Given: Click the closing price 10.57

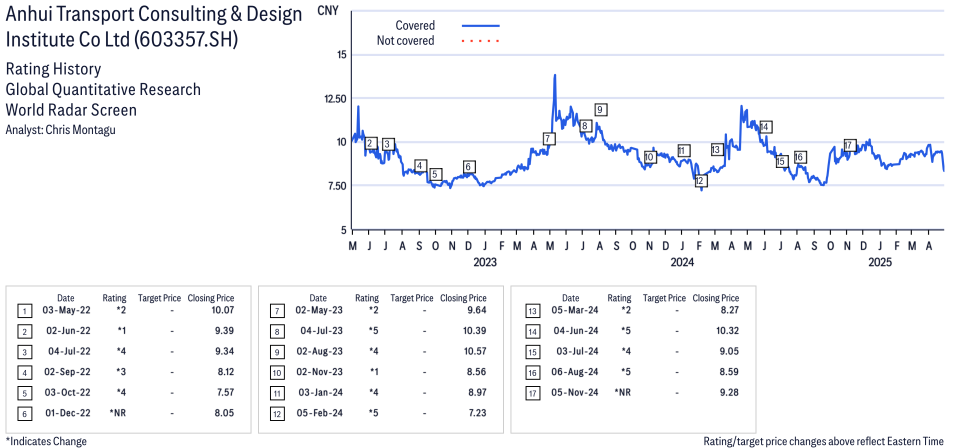Looking at the screenshot, I should click(474, 351).
